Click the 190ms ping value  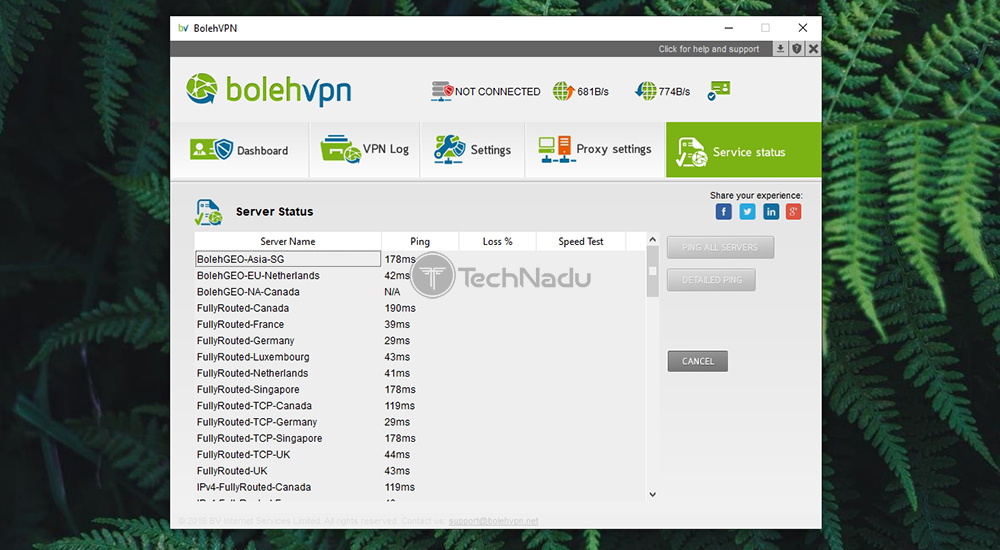[x=400, y=308]
